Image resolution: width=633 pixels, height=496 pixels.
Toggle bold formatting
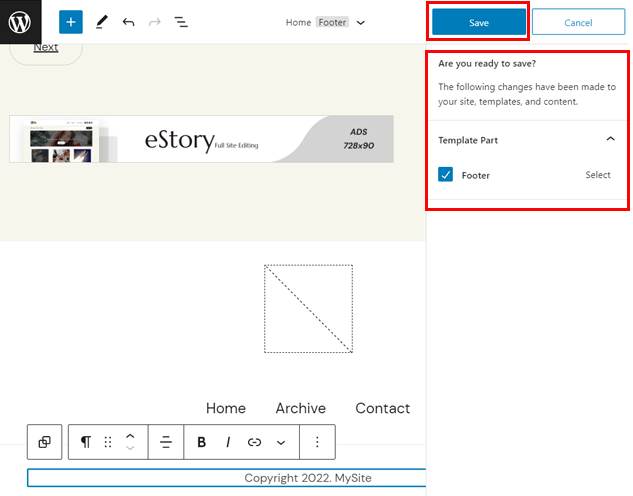coord(201,442)
